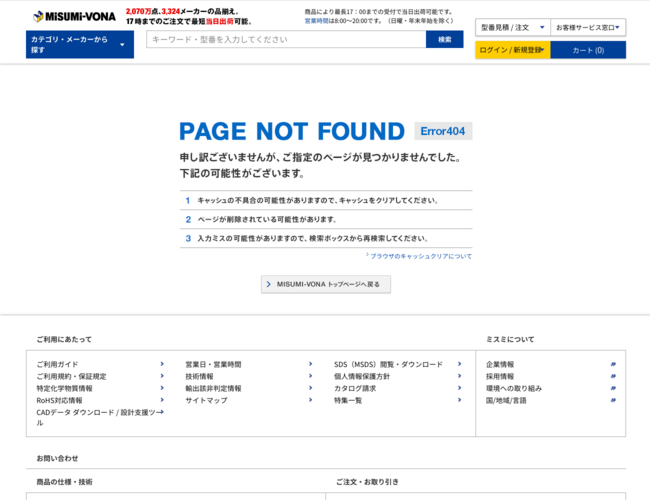Click the 営業時間 link in header
The height and width of the screenshot is (500, 650).
point(316,21)
